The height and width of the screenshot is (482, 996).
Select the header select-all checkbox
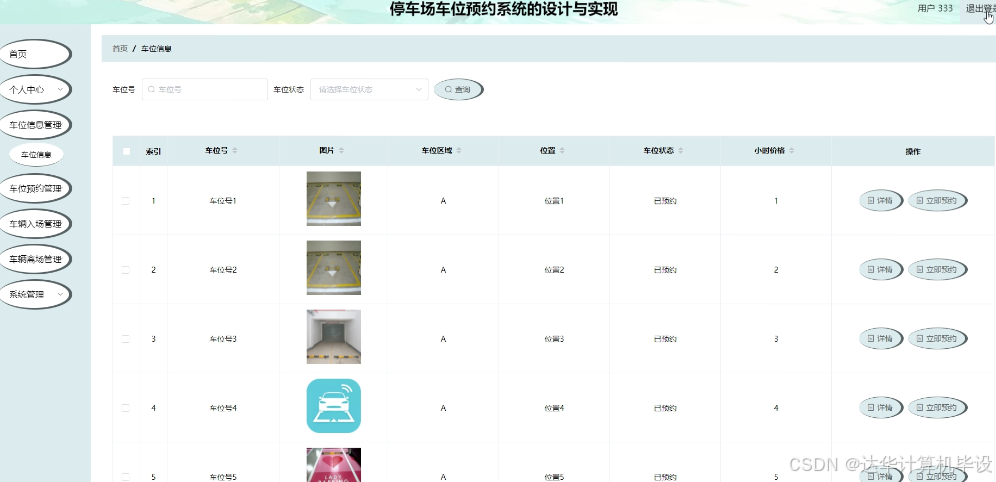click(x=126, y=151)
